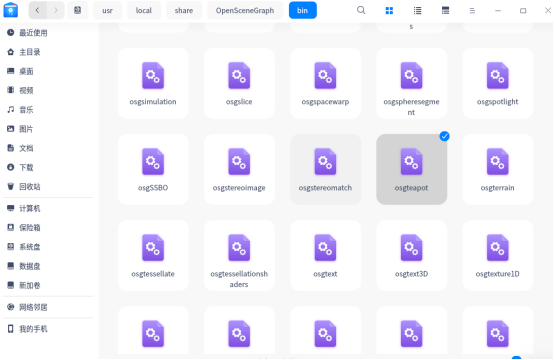Click the disk root breadcrumb icon
Image resolution: width=554 pixels, height=360 pixels.
[x=78, y=10]
